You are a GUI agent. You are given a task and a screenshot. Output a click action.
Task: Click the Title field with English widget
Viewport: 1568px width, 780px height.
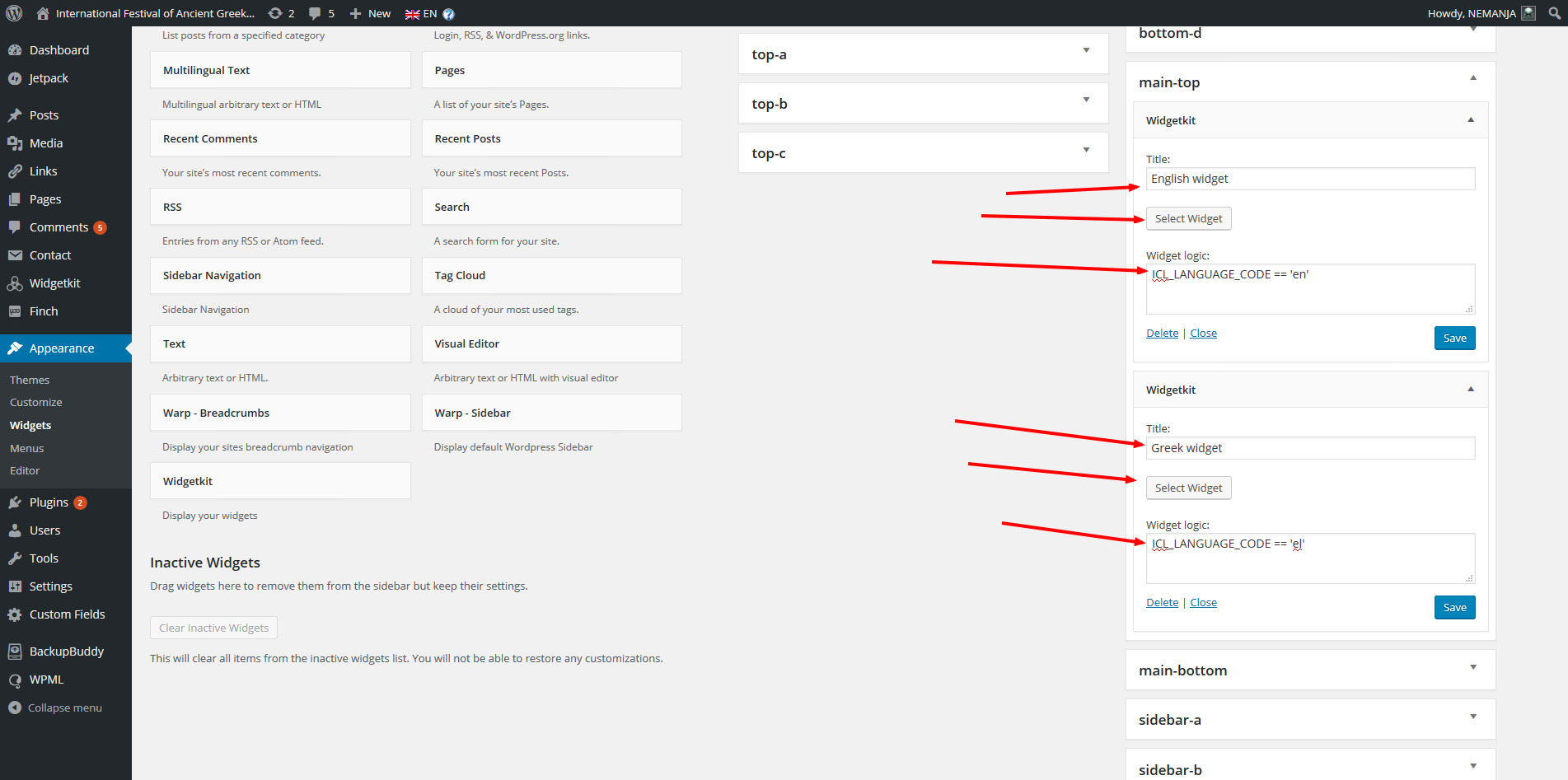tap(1310, 179)
